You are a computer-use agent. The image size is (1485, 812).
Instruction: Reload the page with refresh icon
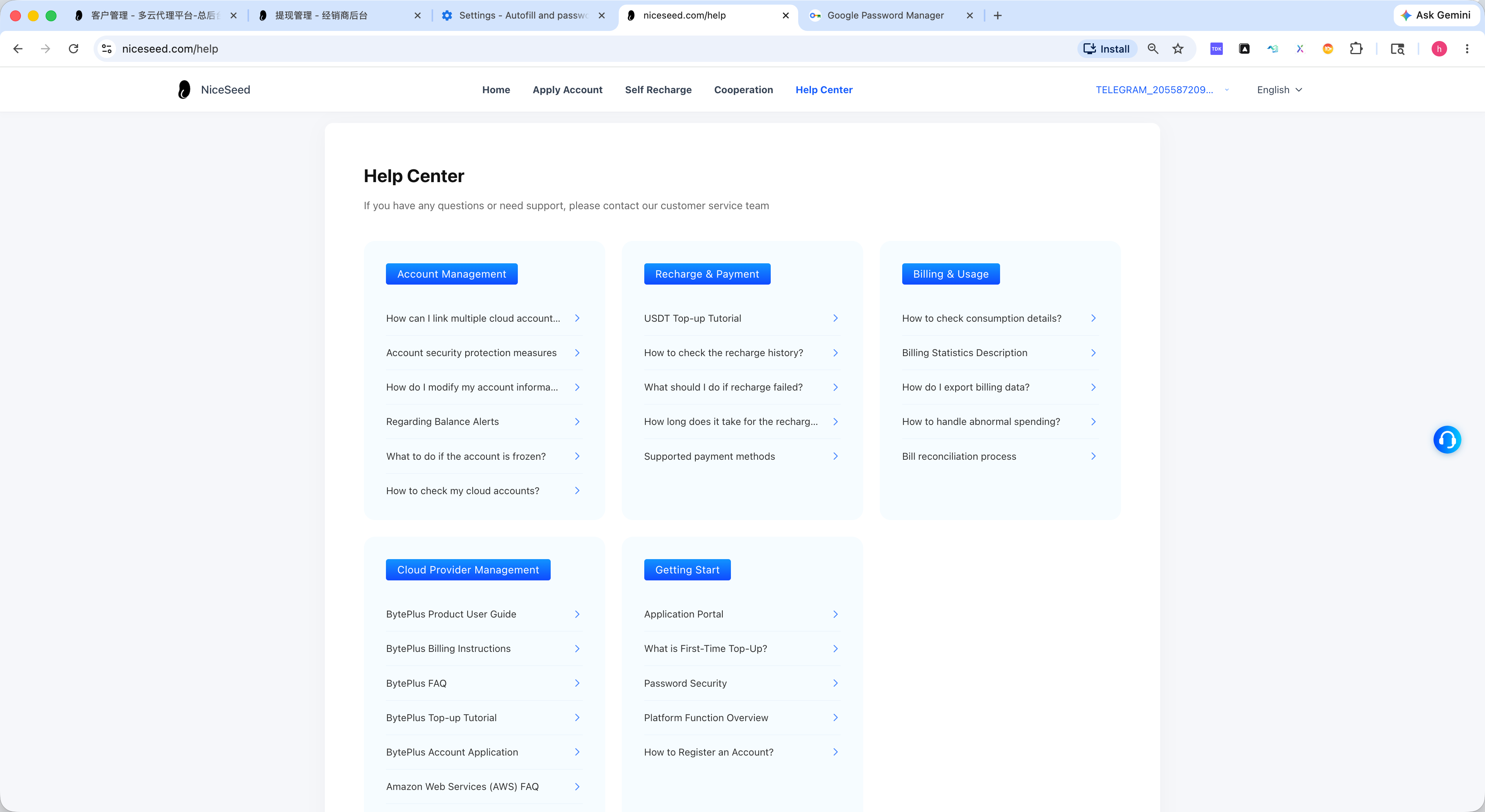click(x=73, y=49)
